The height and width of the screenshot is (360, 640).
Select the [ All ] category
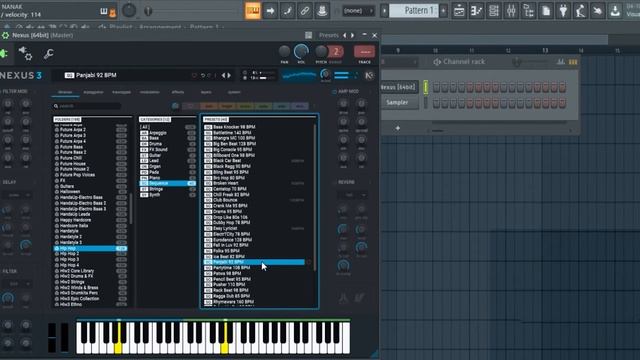(x=167, y=127)
